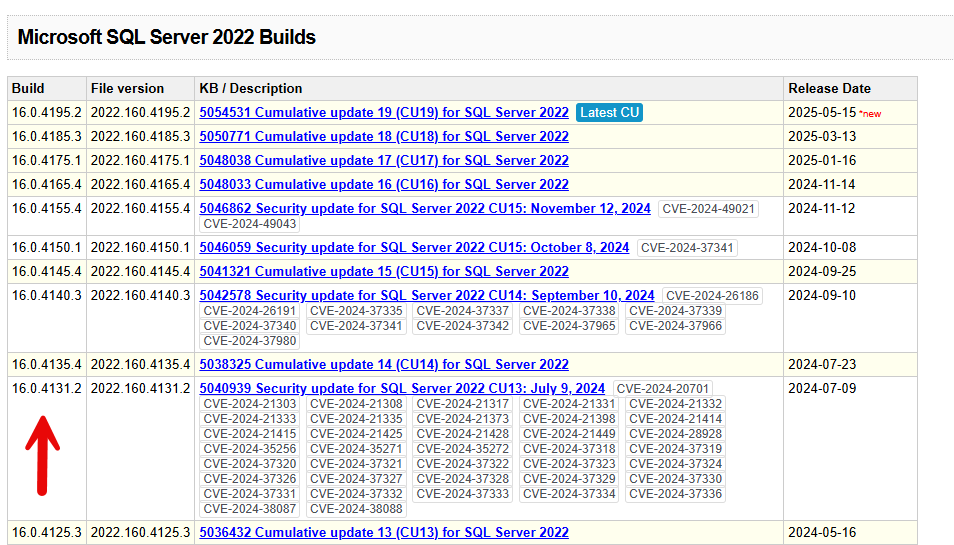The height and width of the screenshot is (545, 954).
Task: Open the KB5040939 July 9 security update link
Action: [402, 388]
